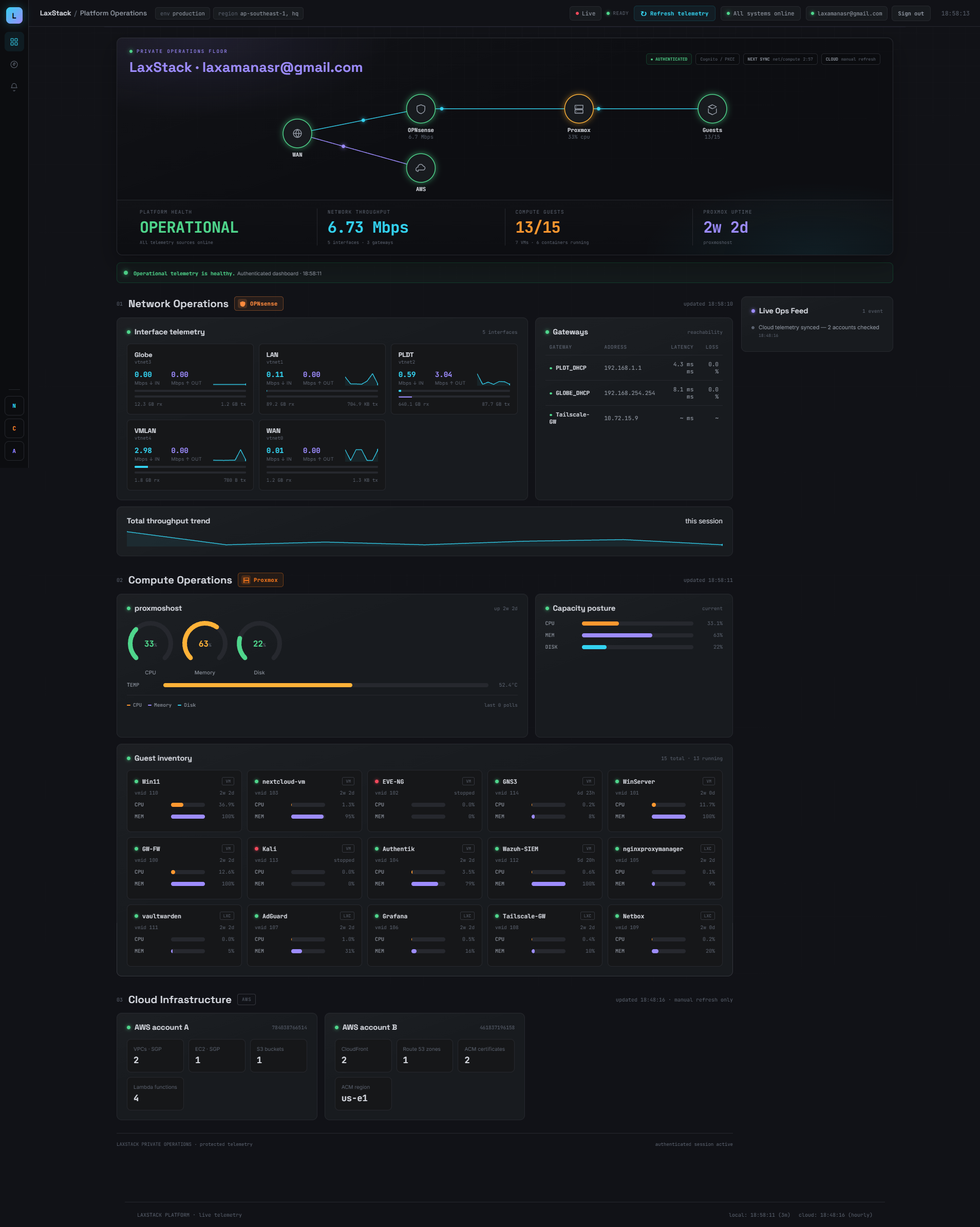Select the Proxmox server node
The image size is (980, 1227).
(x=579, y=109)
